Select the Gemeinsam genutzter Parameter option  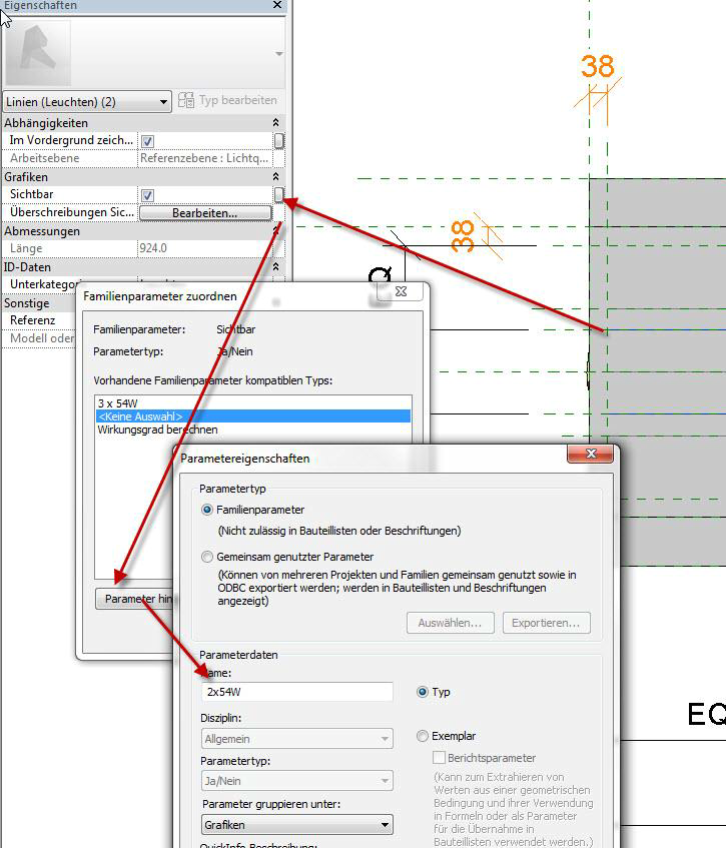click(207, 557)
